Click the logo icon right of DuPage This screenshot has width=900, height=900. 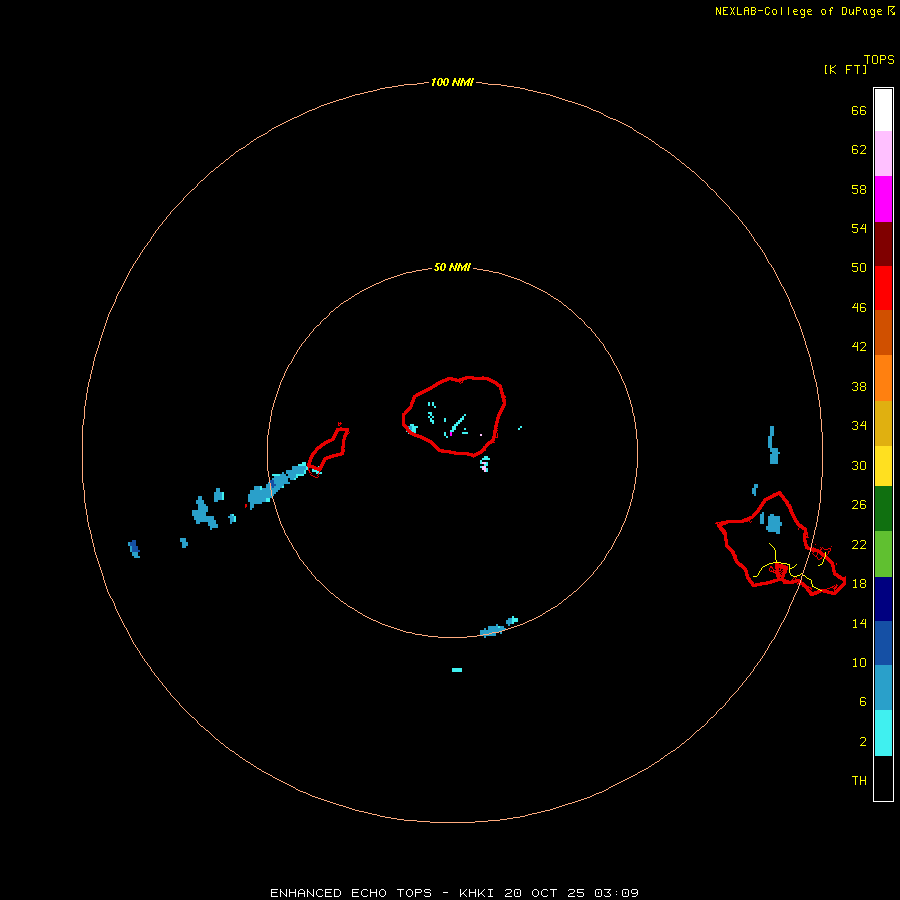click(891, 10)
